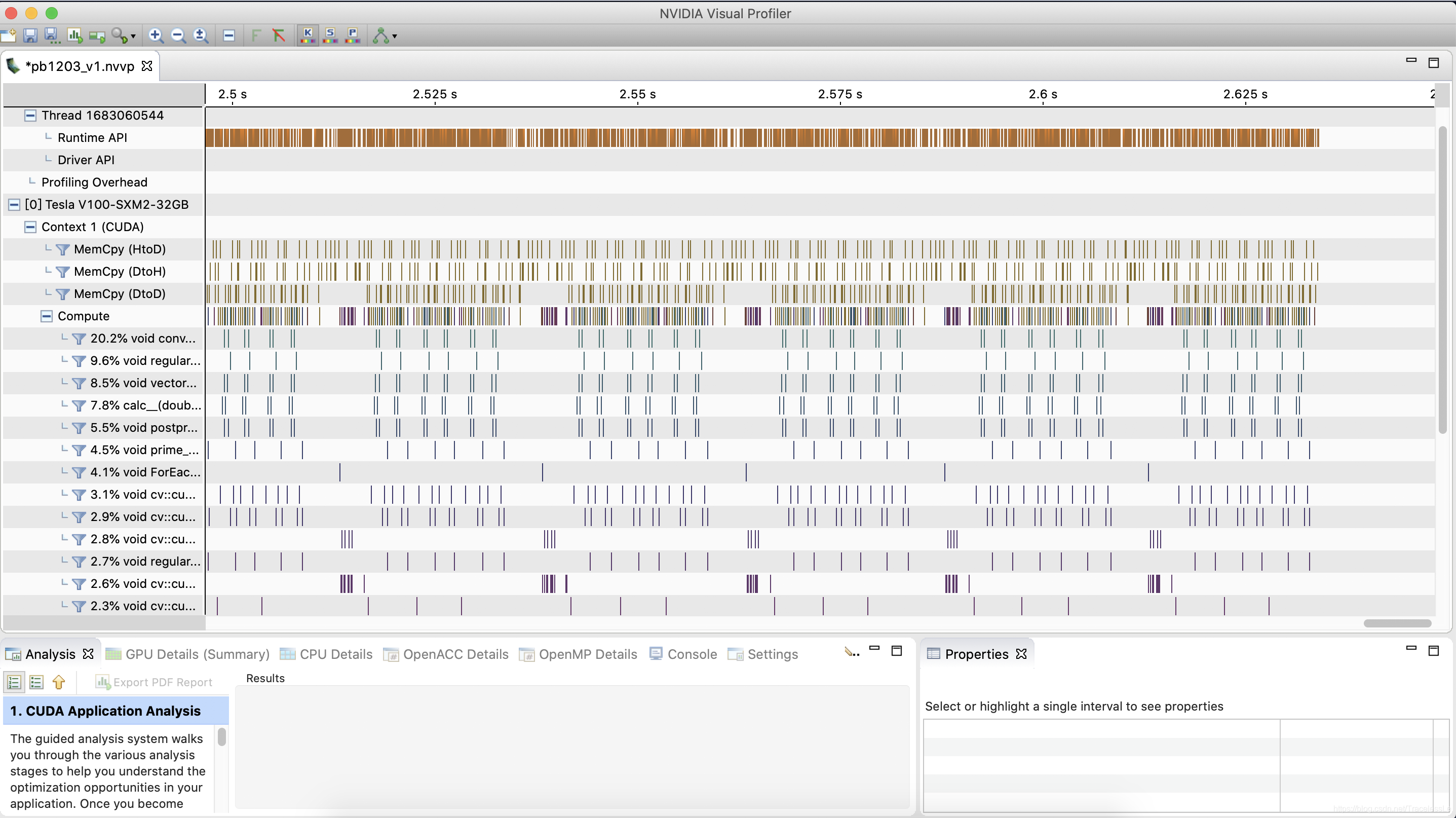Click the zoom reset icon in toolbar
The height and width of the screenshot is (818, 1456).
[x=200, y=37]
